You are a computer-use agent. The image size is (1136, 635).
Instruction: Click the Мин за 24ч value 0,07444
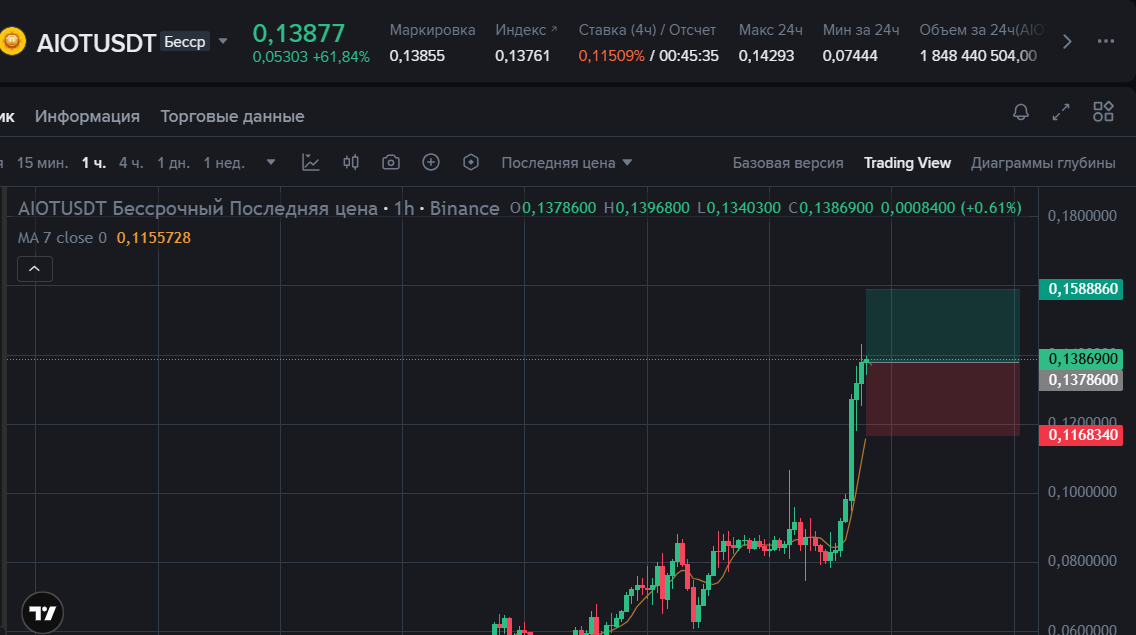pyautogui.click(x=850, y=56)
